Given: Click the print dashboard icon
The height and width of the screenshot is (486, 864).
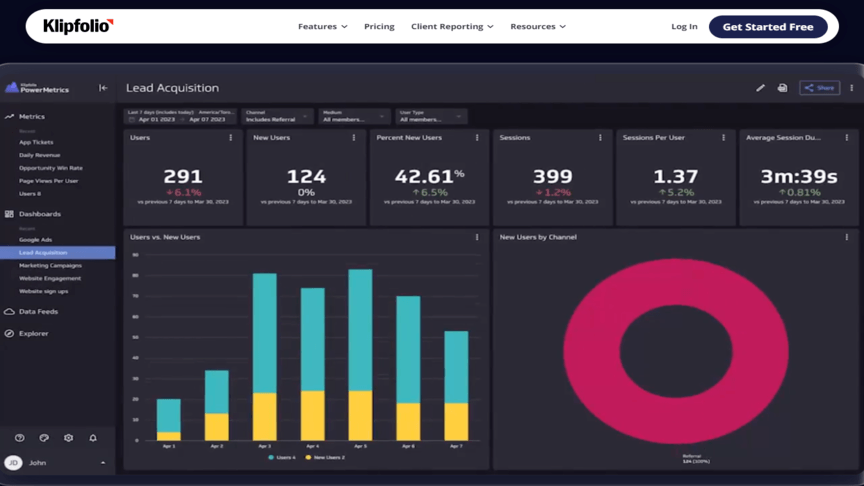Looking at the screenshot, I should pos(782,88).
